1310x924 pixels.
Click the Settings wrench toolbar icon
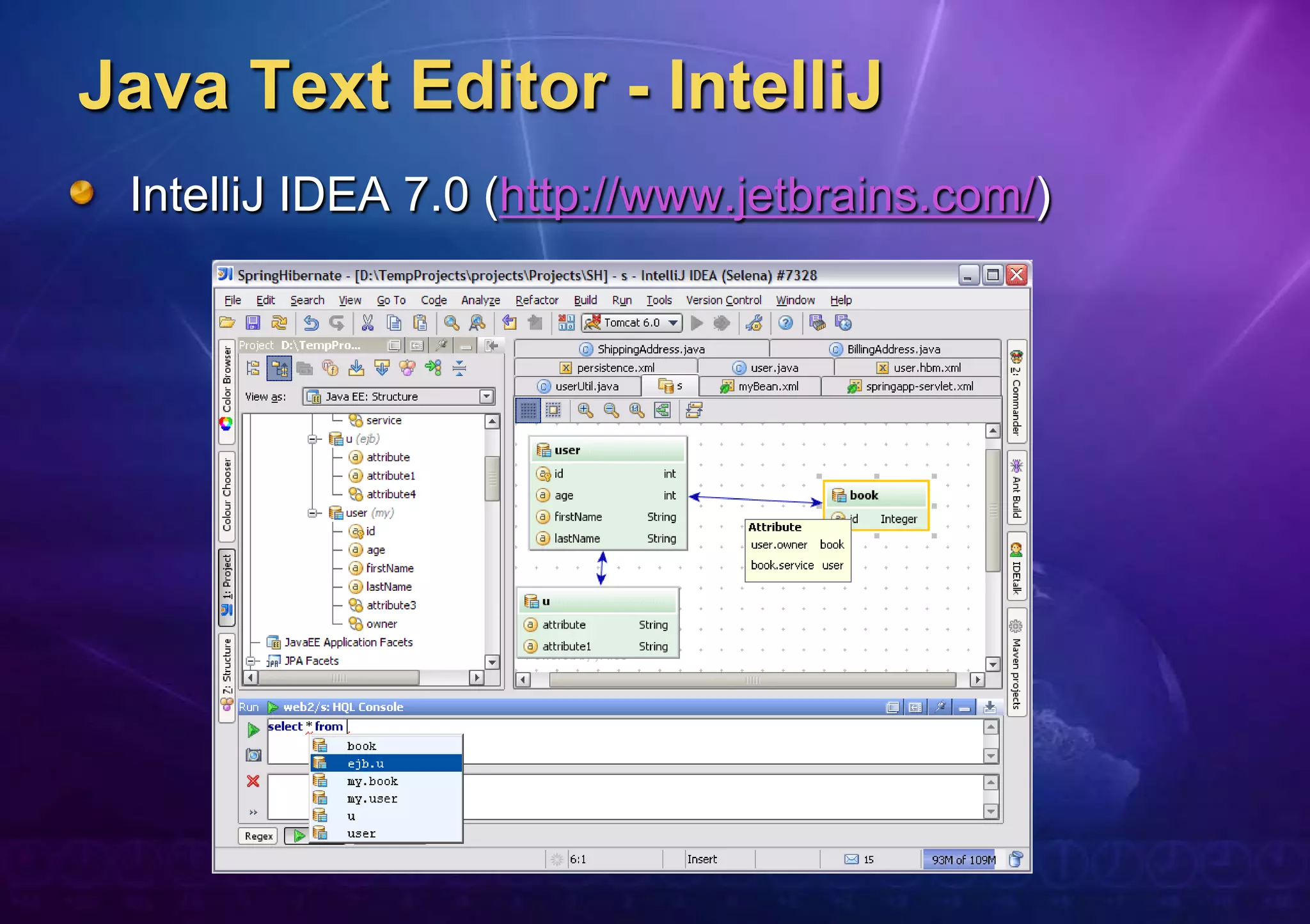click(754, 323)
